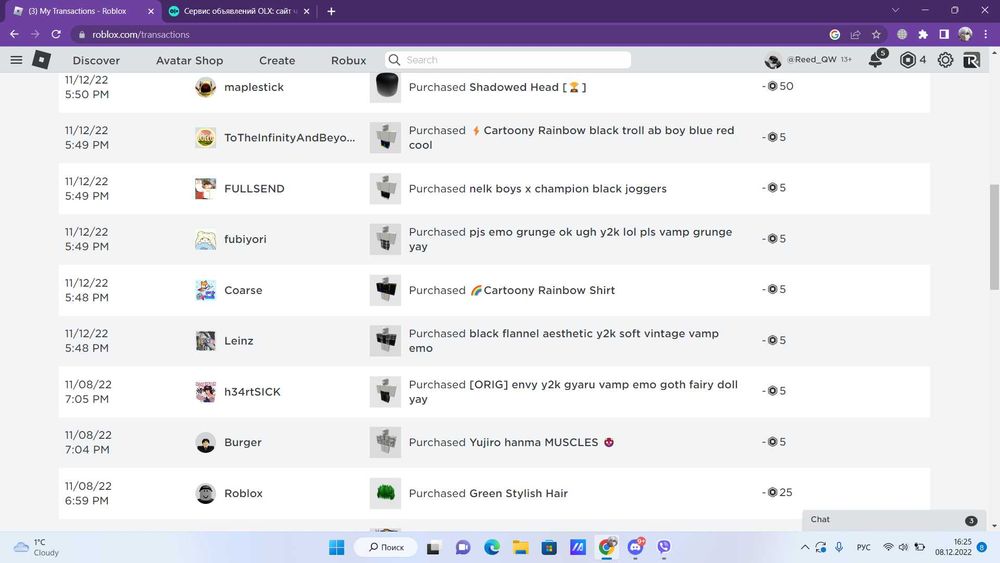The image size is (1000, 563).
Task: Open Microsoft Store from the taskbar
Action: pyautogui.click(x=549, y=547)
